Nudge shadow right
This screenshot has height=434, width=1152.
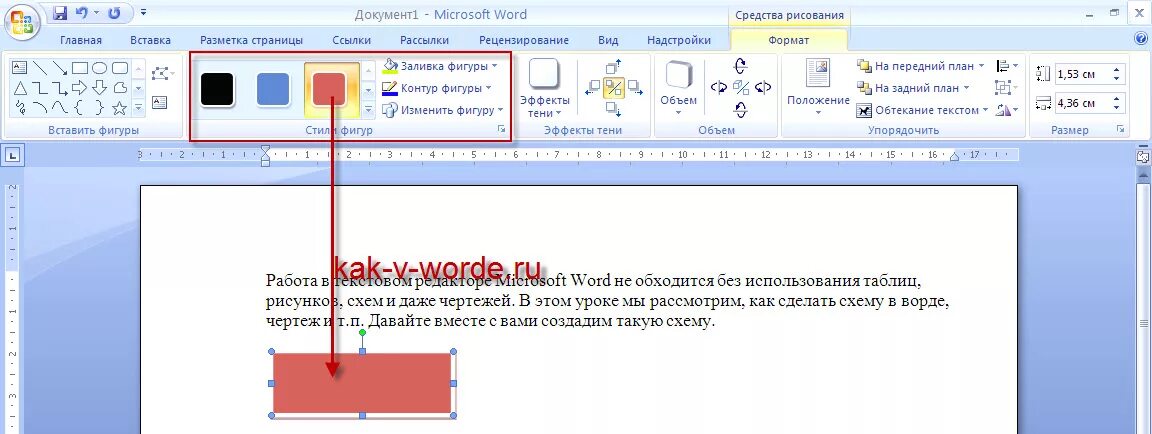(x=635, y=89)
